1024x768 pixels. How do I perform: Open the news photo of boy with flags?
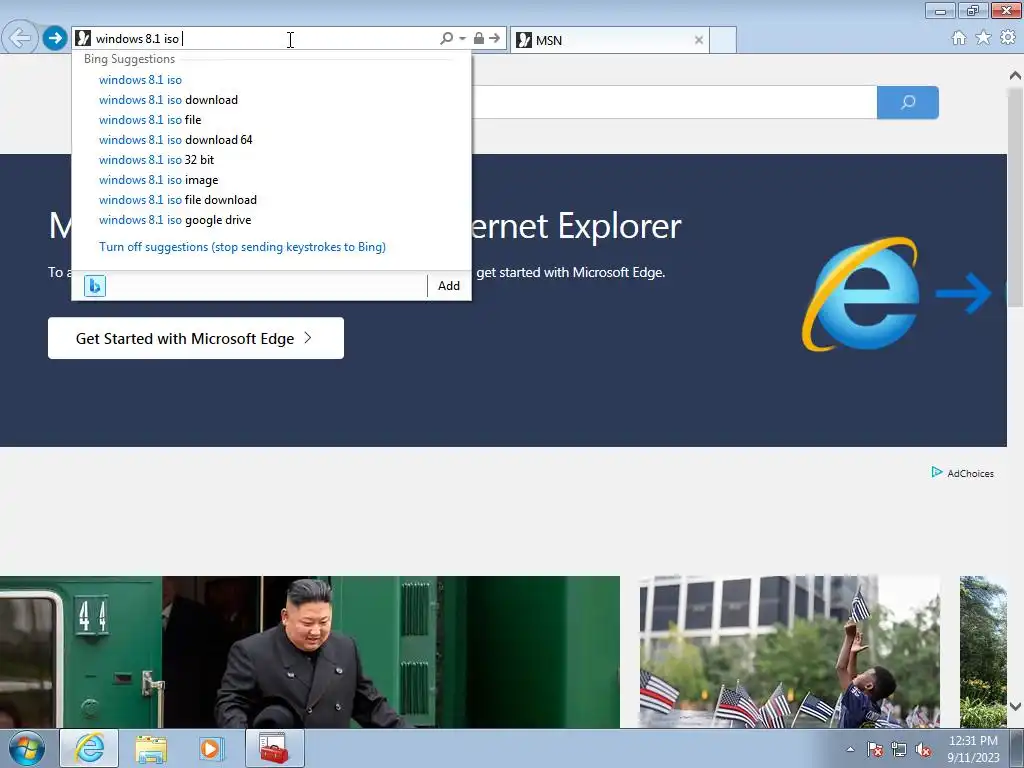(790, 652)
